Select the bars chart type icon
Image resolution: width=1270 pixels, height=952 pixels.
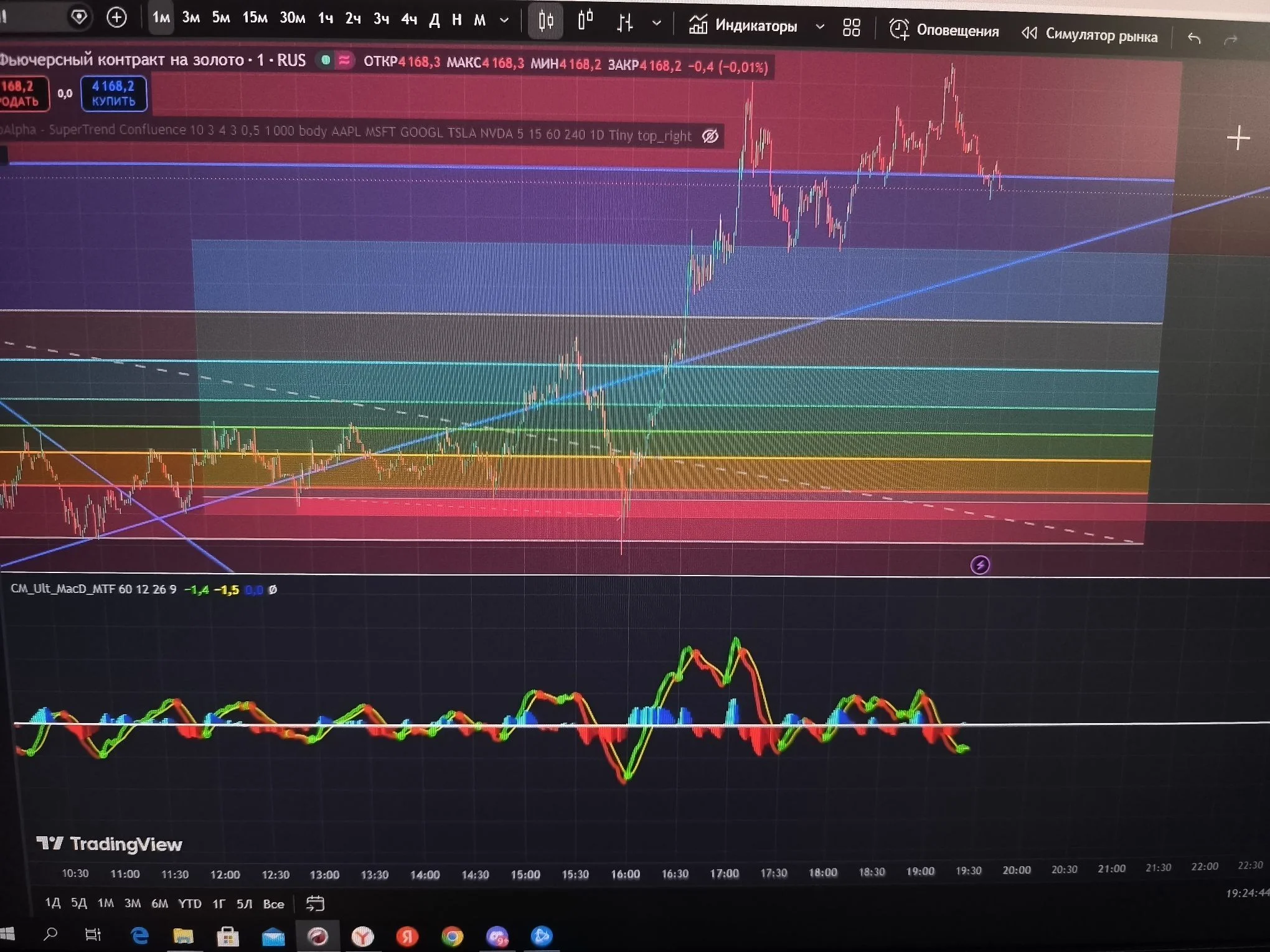(624, 23)
